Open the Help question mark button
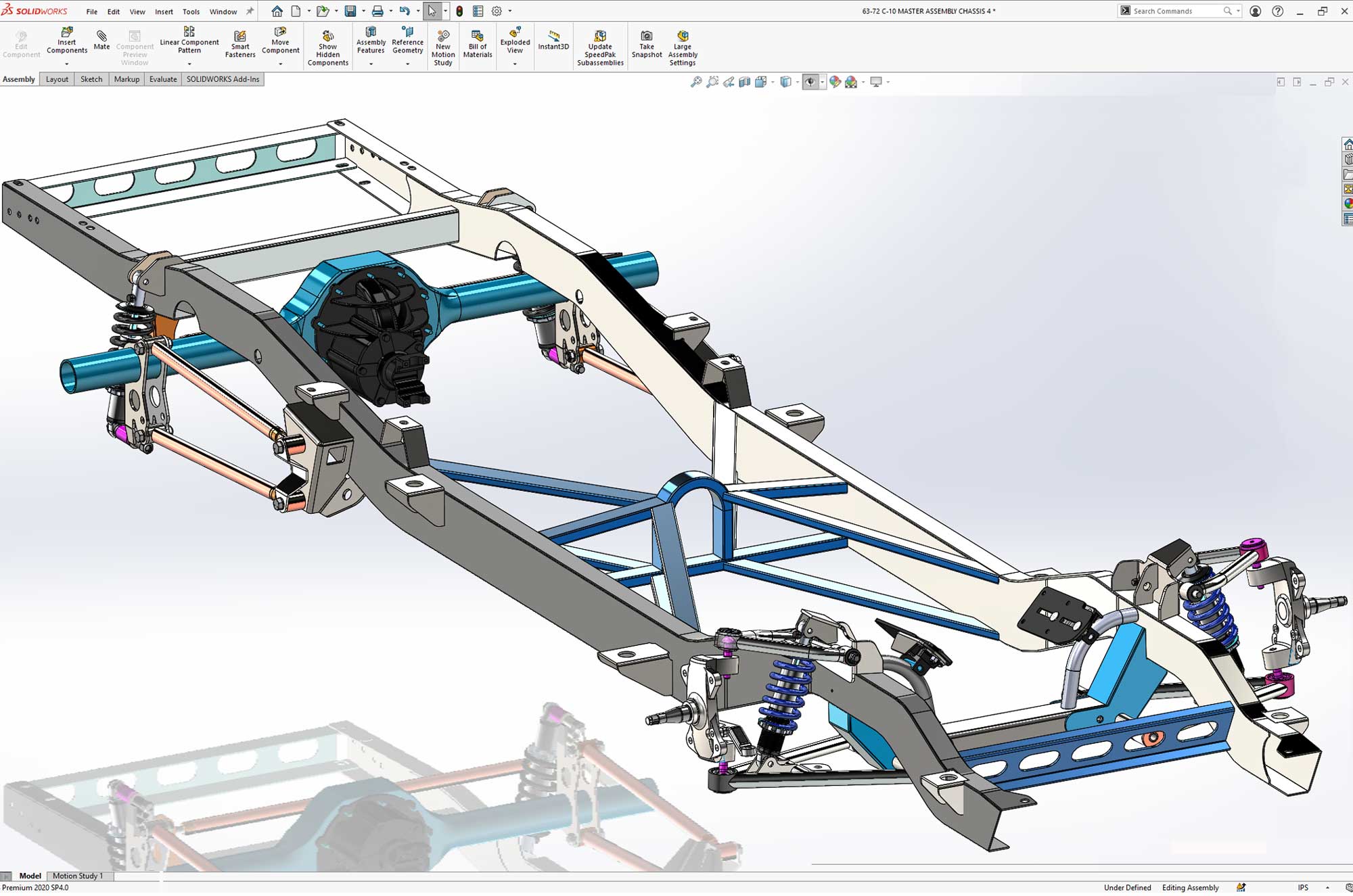 1278,11
